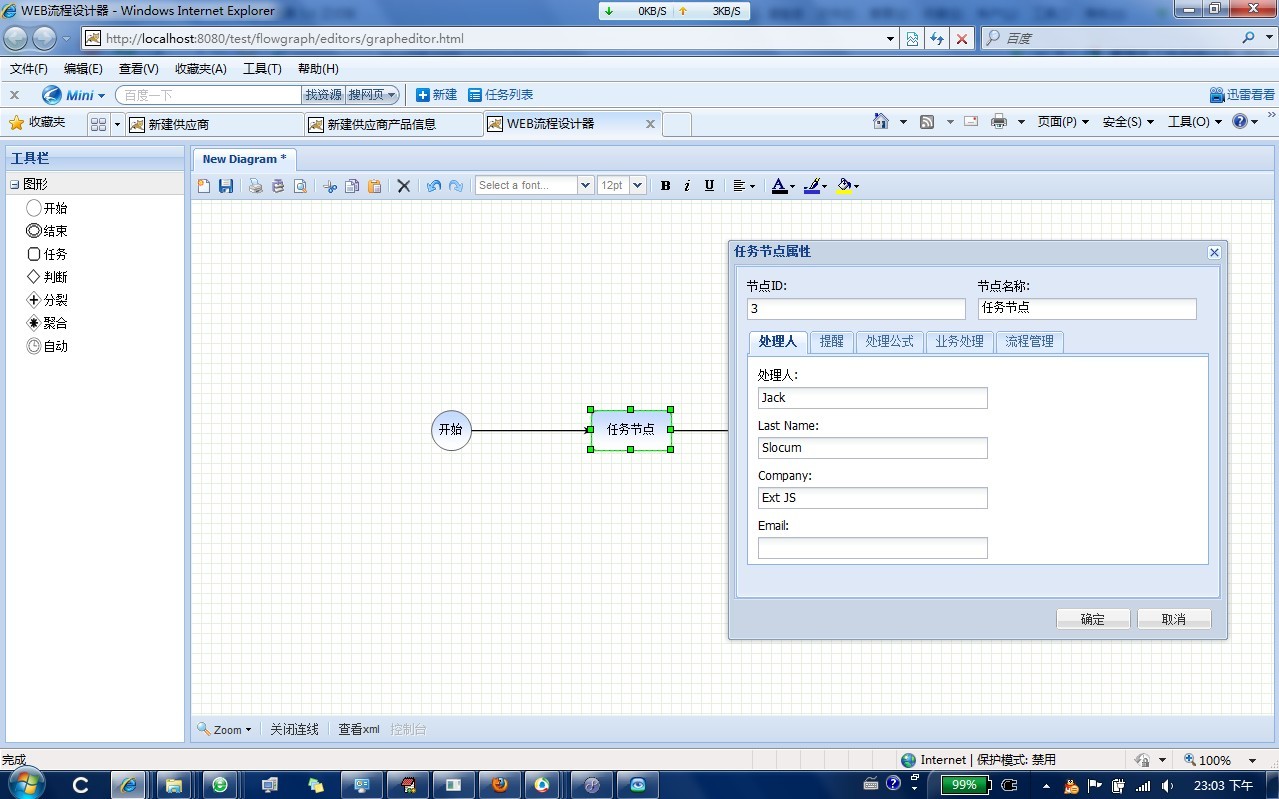Click the Delete (X) icon in the toolbar
Screen dimensions: 1279x799
(x=403, y=185)
